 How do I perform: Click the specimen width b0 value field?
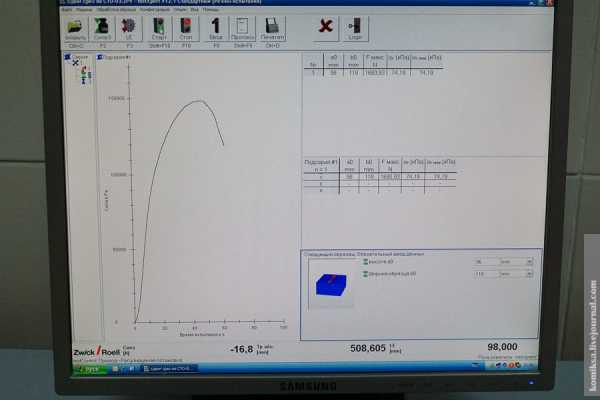tap(485, 273)
